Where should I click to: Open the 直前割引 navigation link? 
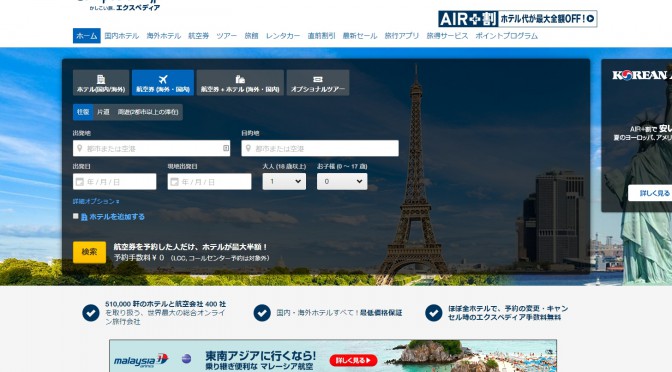tap(321, 36)
